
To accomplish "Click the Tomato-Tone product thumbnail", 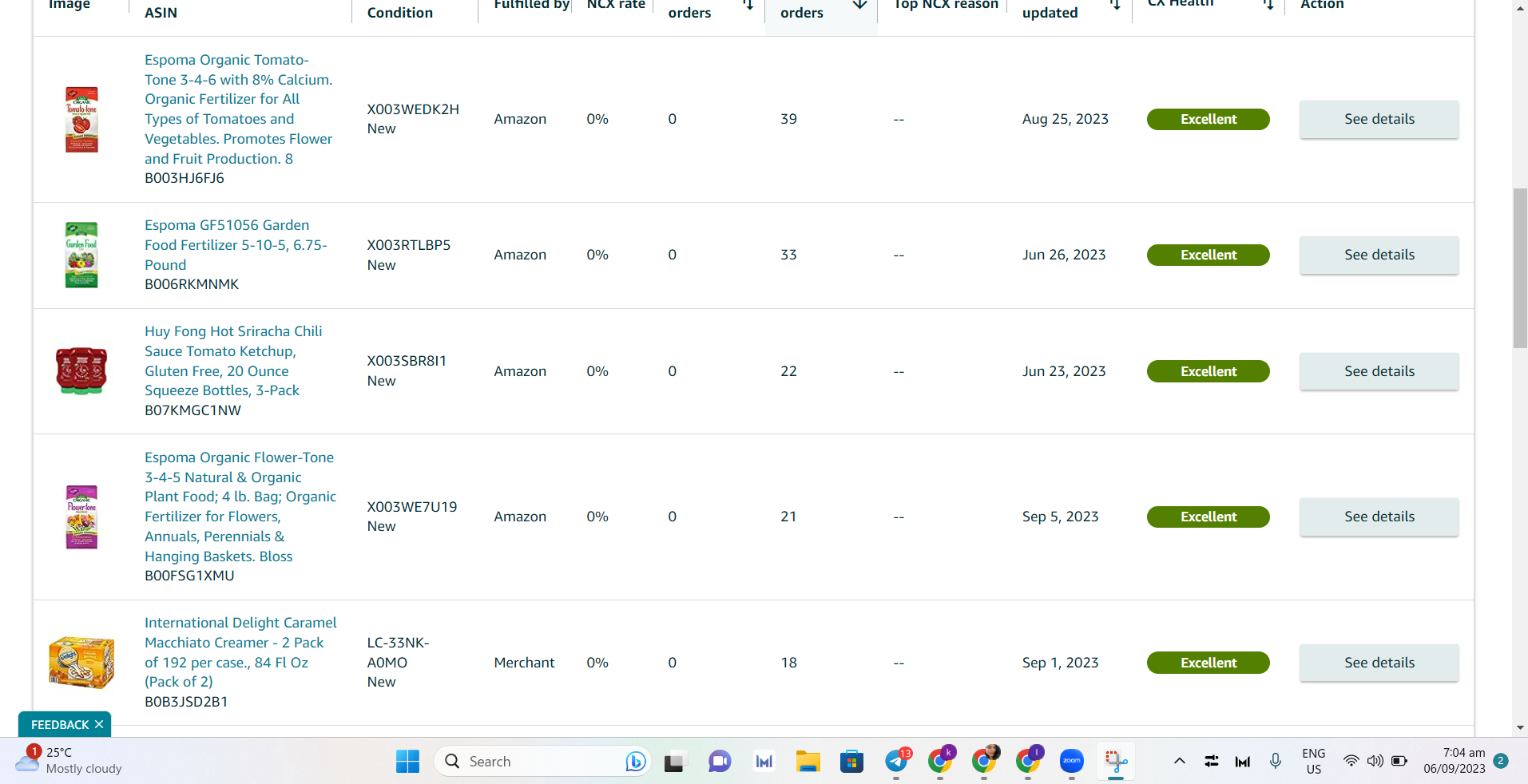I will (81, 119).
